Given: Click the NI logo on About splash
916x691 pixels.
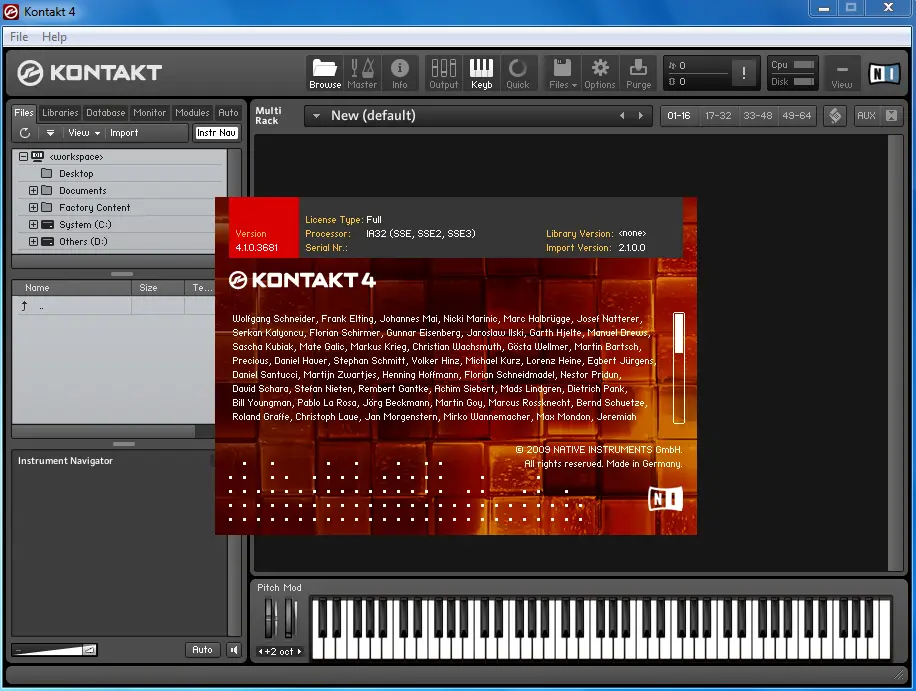Looking at the screenshot, I should [x=665, y=498].
